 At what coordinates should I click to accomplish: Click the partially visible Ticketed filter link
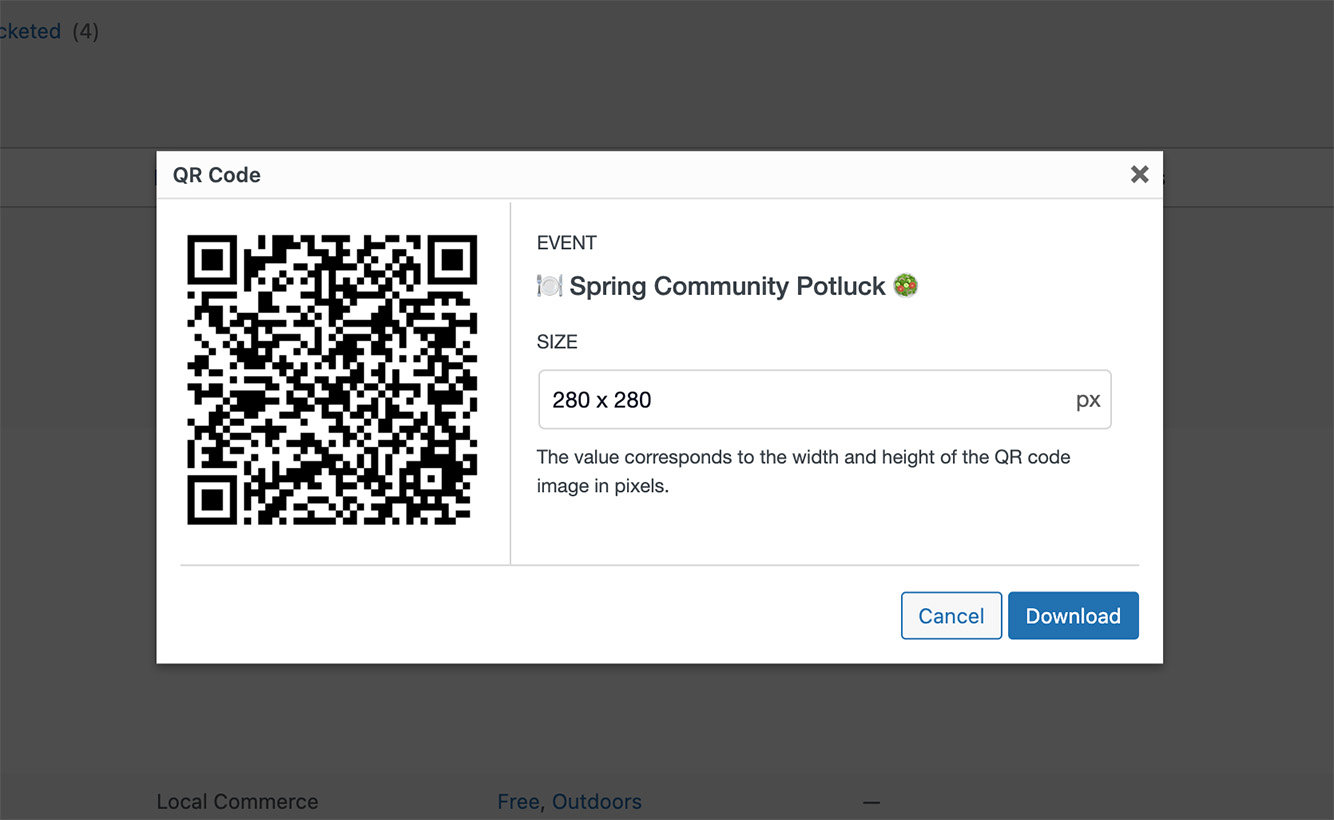[30, 31]
